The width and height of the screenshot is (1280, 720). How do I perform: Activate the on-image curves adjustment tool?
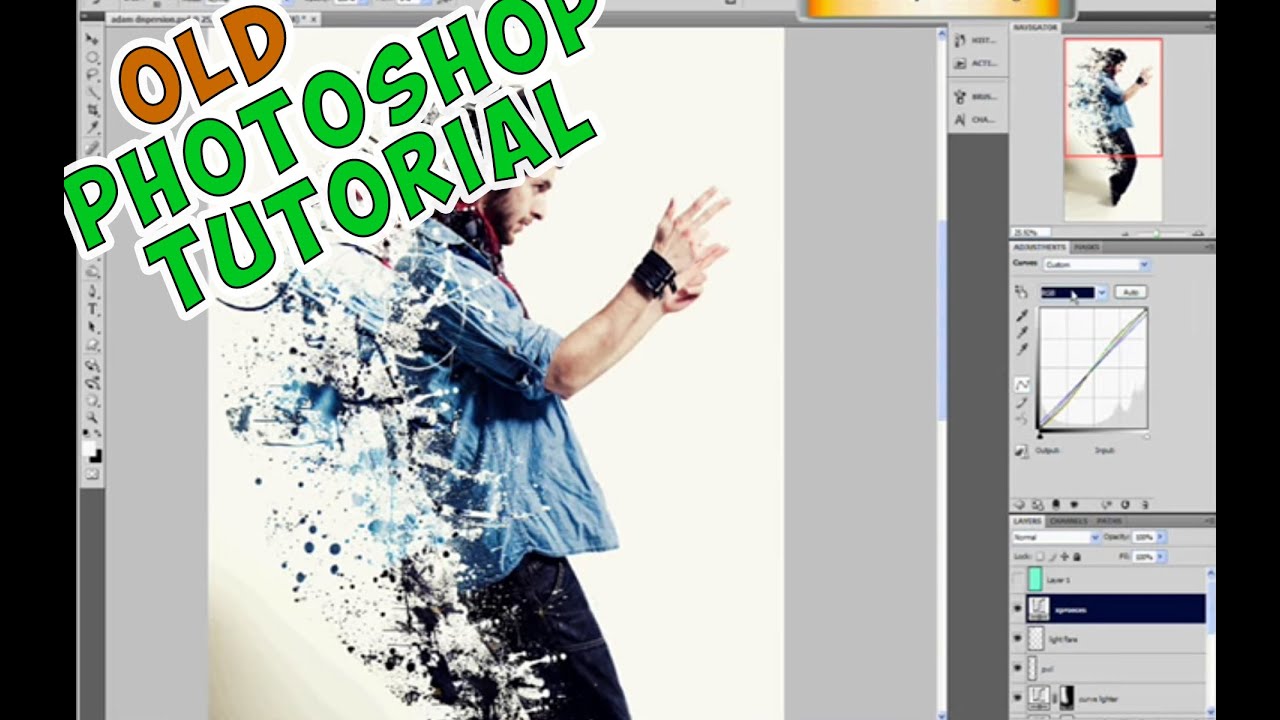click(1021, 291)
